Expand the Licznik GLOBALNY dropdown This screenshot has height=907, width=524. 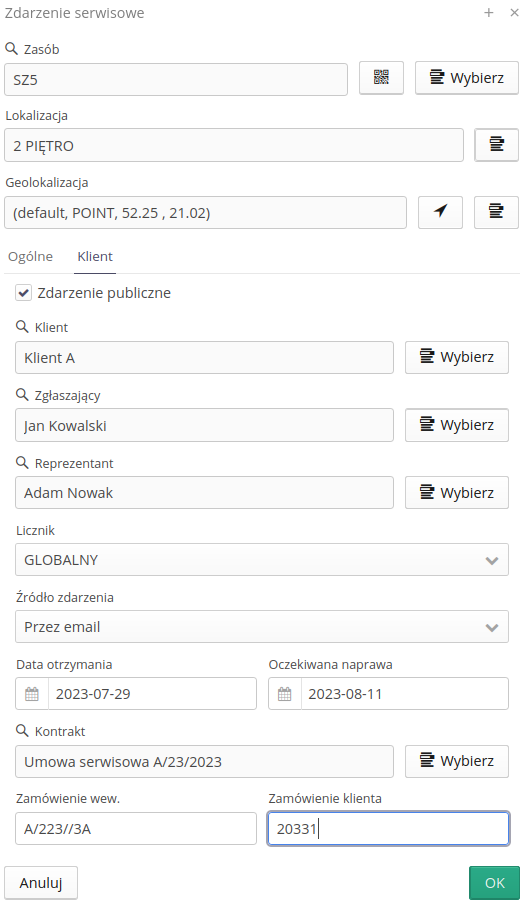pyautogui.click(x=262, y=559)
